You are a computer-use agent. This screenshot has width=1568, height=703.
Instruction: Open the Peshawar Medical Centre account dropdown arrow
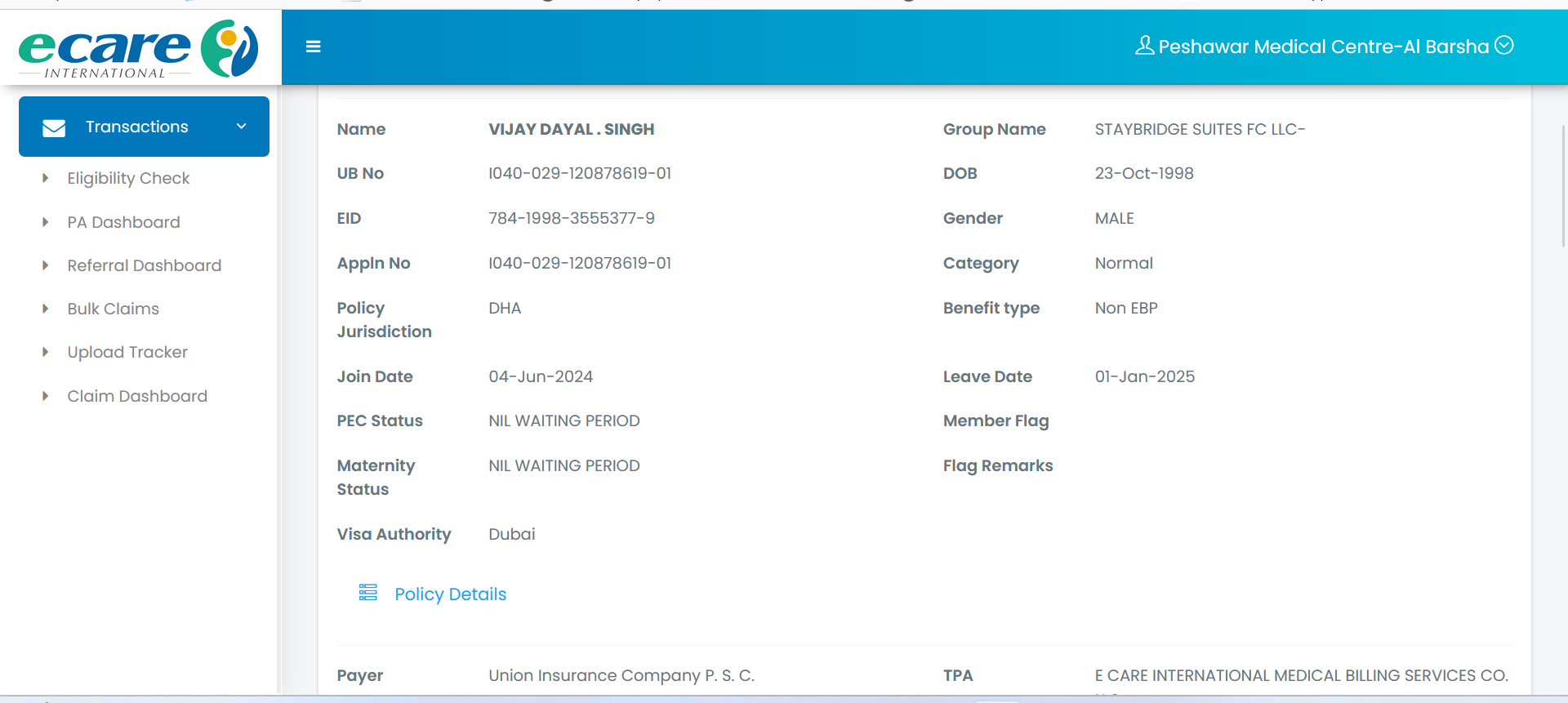coord(1504,46)
